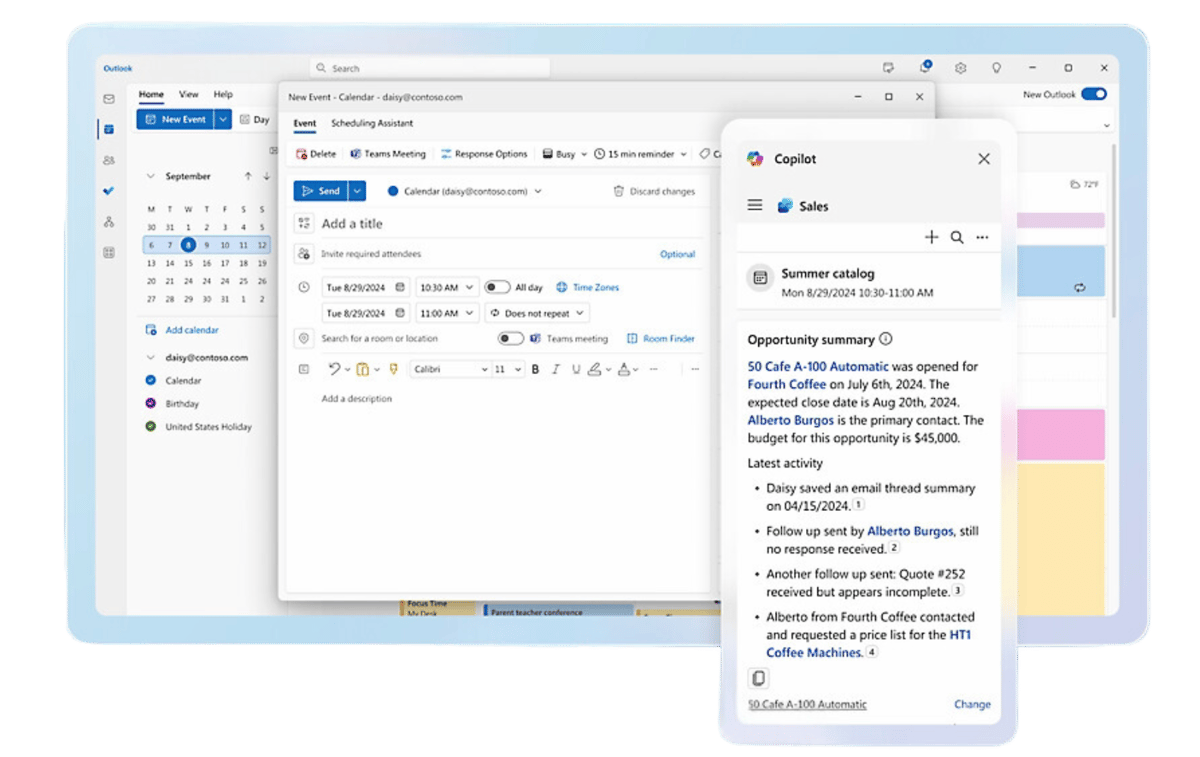Open the More apps grid icon in sidebar

tap(109, 253)
